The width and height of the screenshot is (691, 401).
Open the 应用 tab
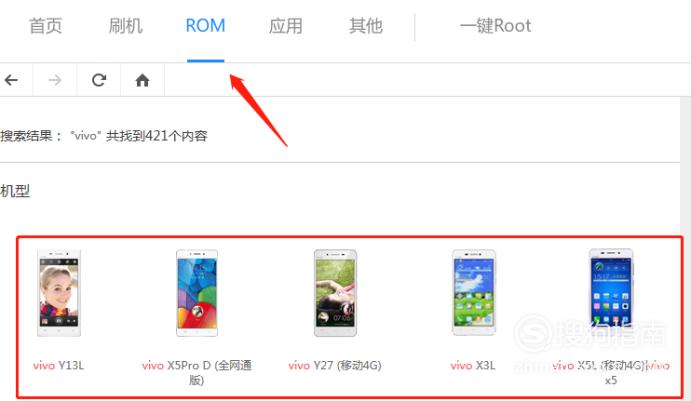(x=286, y=26)
